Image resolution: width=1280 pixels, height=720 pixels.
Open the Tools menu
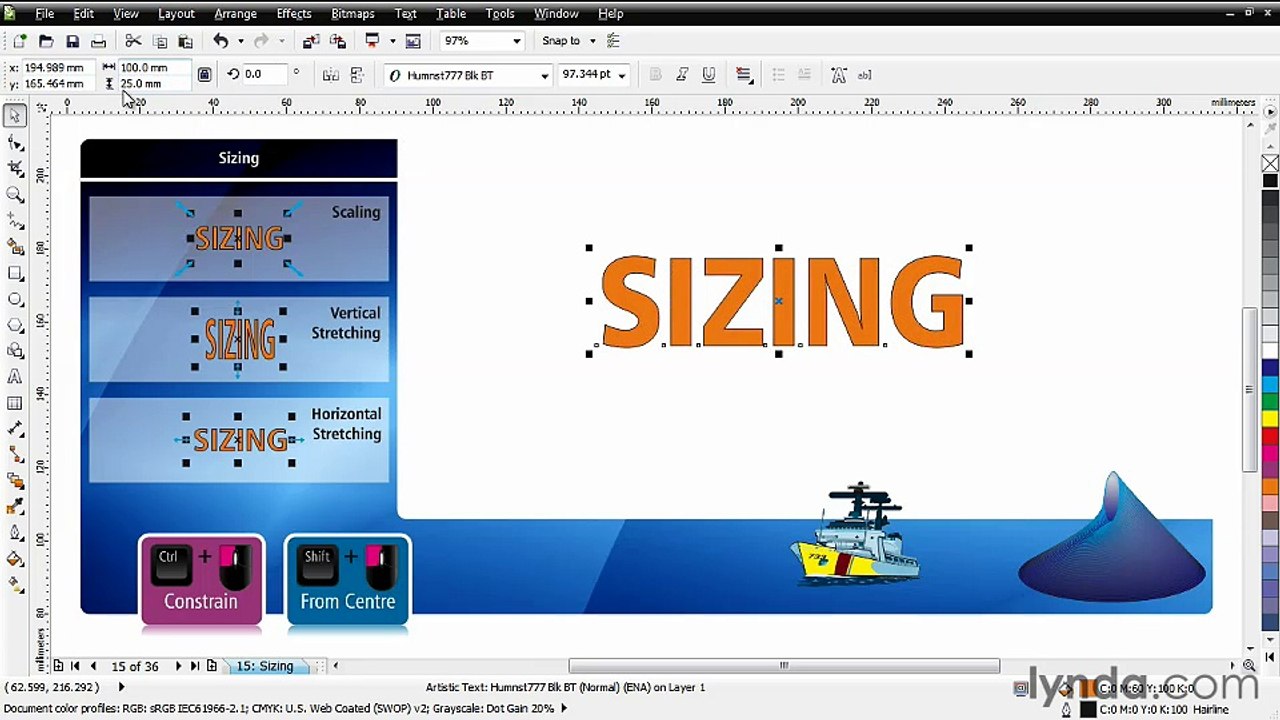pos(500,13)
